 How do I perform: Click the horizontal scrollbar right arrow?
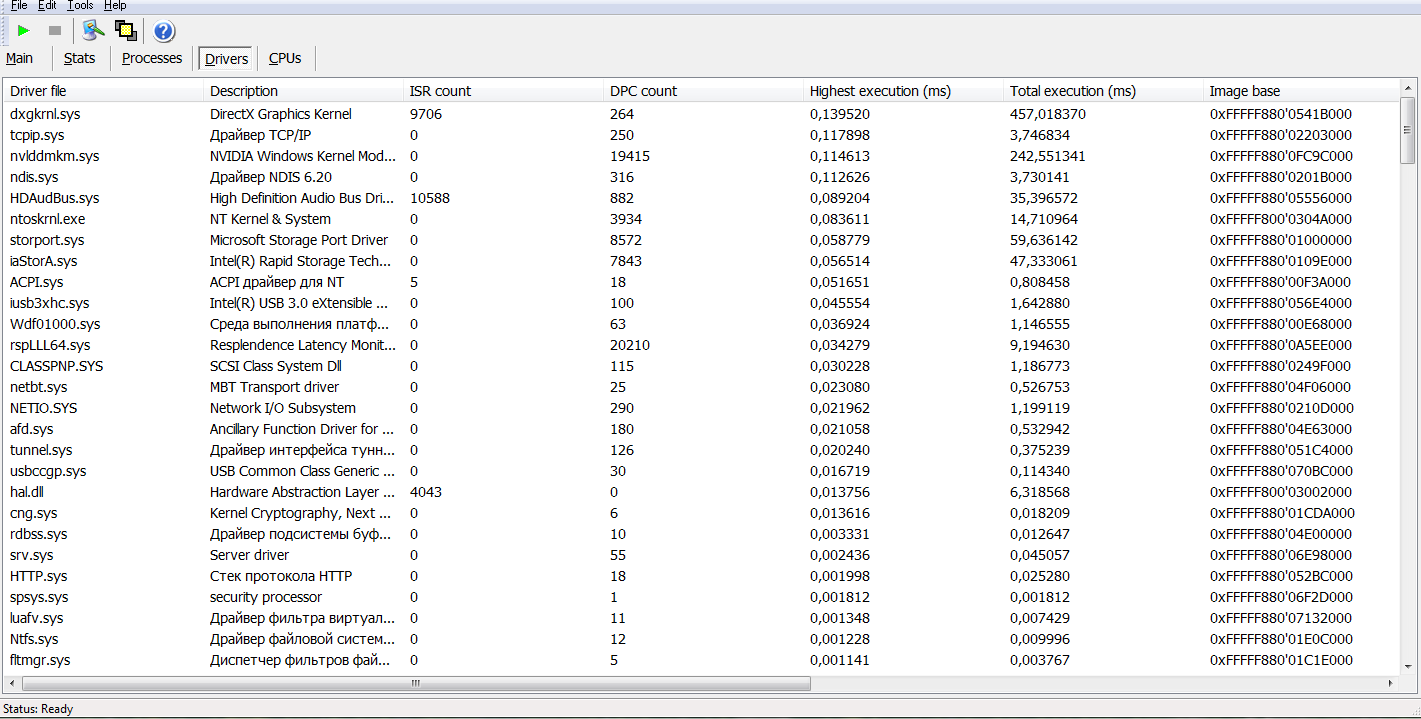(1390, 684)
